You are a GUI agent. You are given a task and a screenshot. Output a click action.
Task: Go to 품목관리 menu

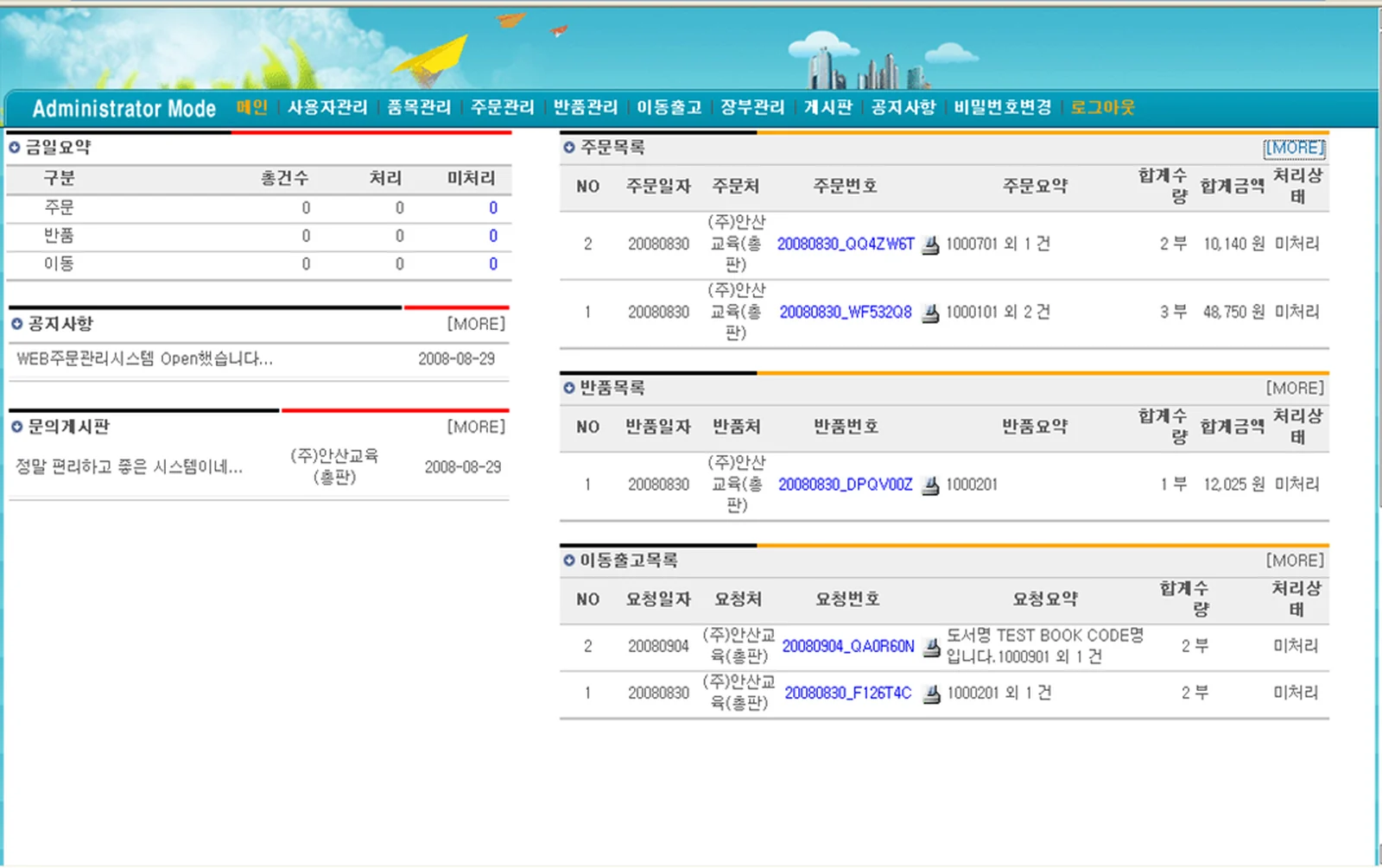pyautogui.click(x=419, y=107)
